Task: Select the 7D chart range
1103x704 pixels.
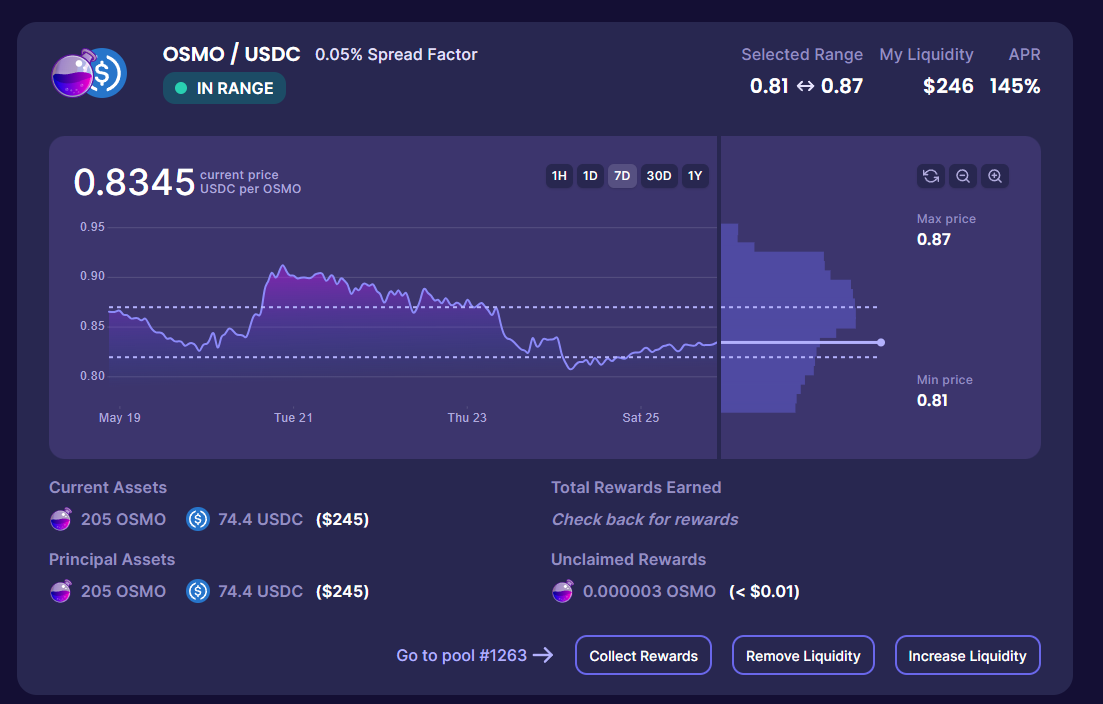Action: 622,176
